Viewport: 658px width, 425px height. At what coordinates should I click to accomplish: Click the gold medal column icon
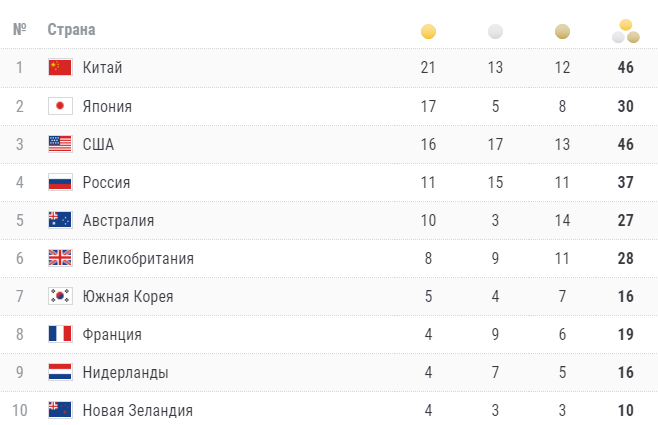[x=428, y=31]
